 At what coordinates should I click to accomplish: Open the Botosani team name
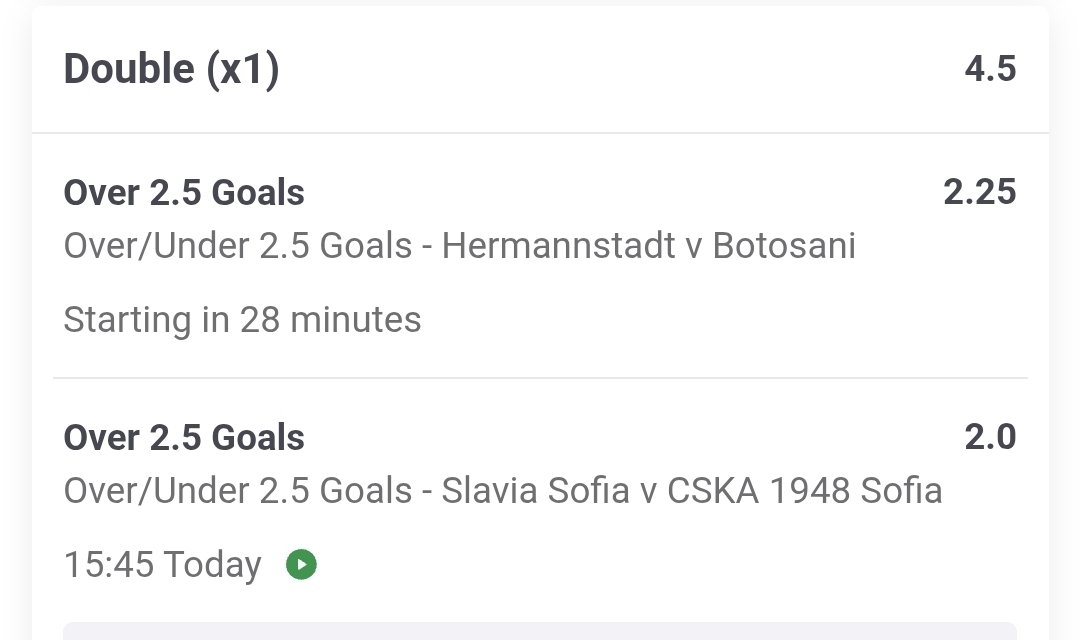coord(784,246)
